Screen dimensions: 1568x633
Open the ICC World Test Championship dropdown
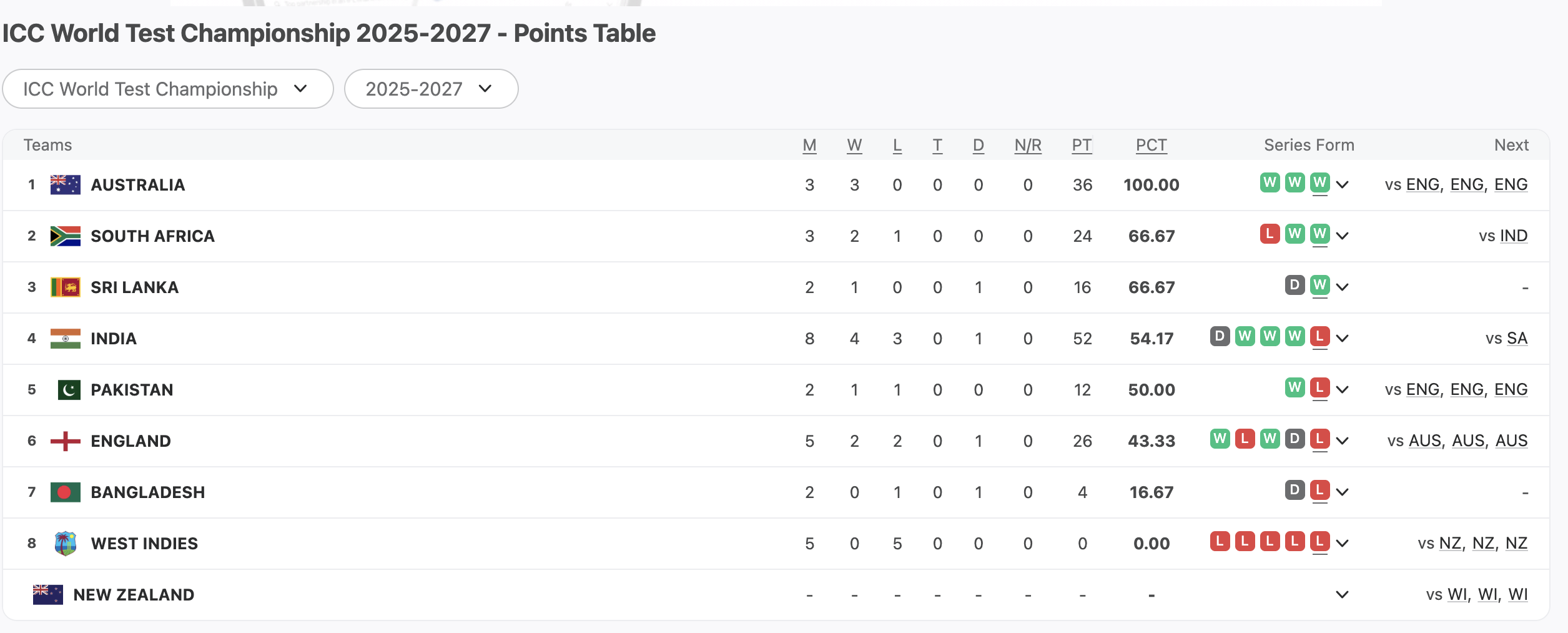tap(167, 89)
